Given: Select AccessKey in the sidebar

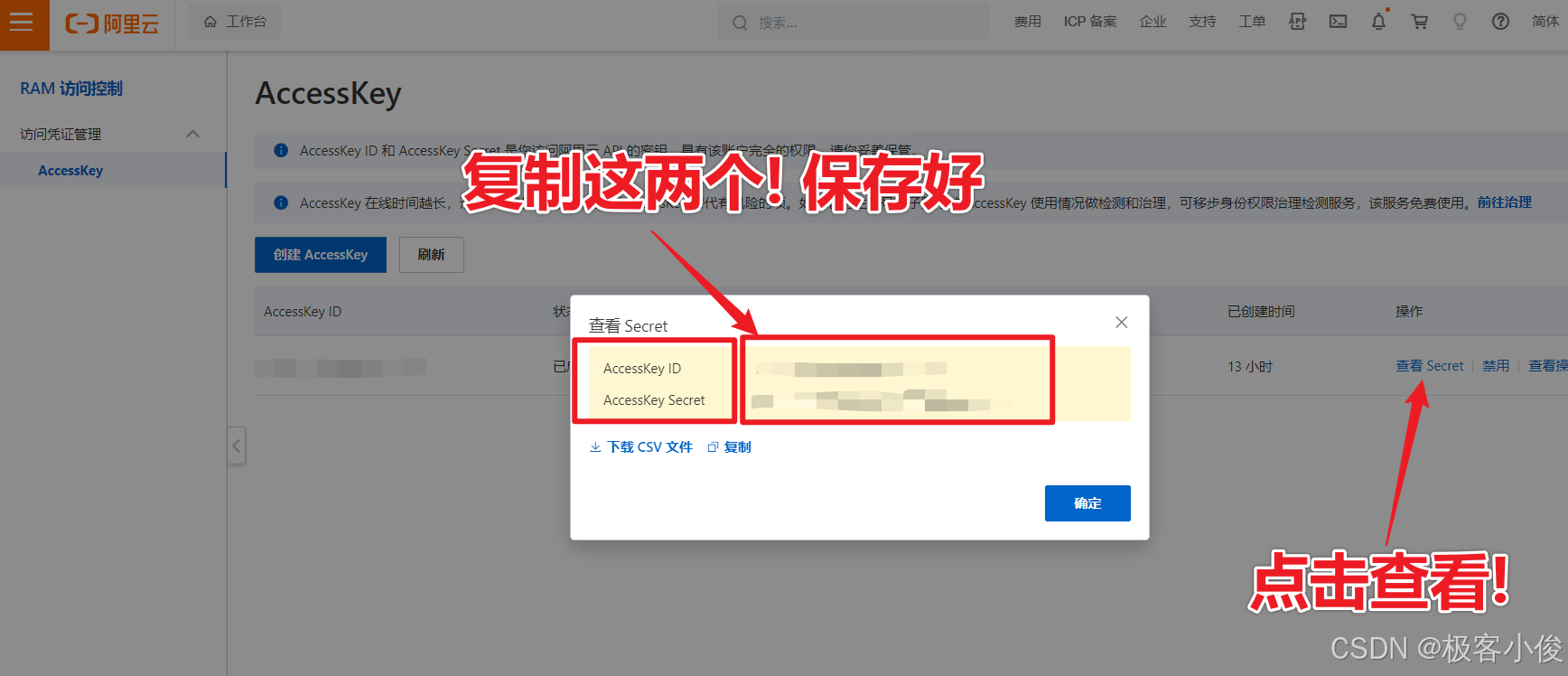Looking at the screenshot, I should click(70, 171).
